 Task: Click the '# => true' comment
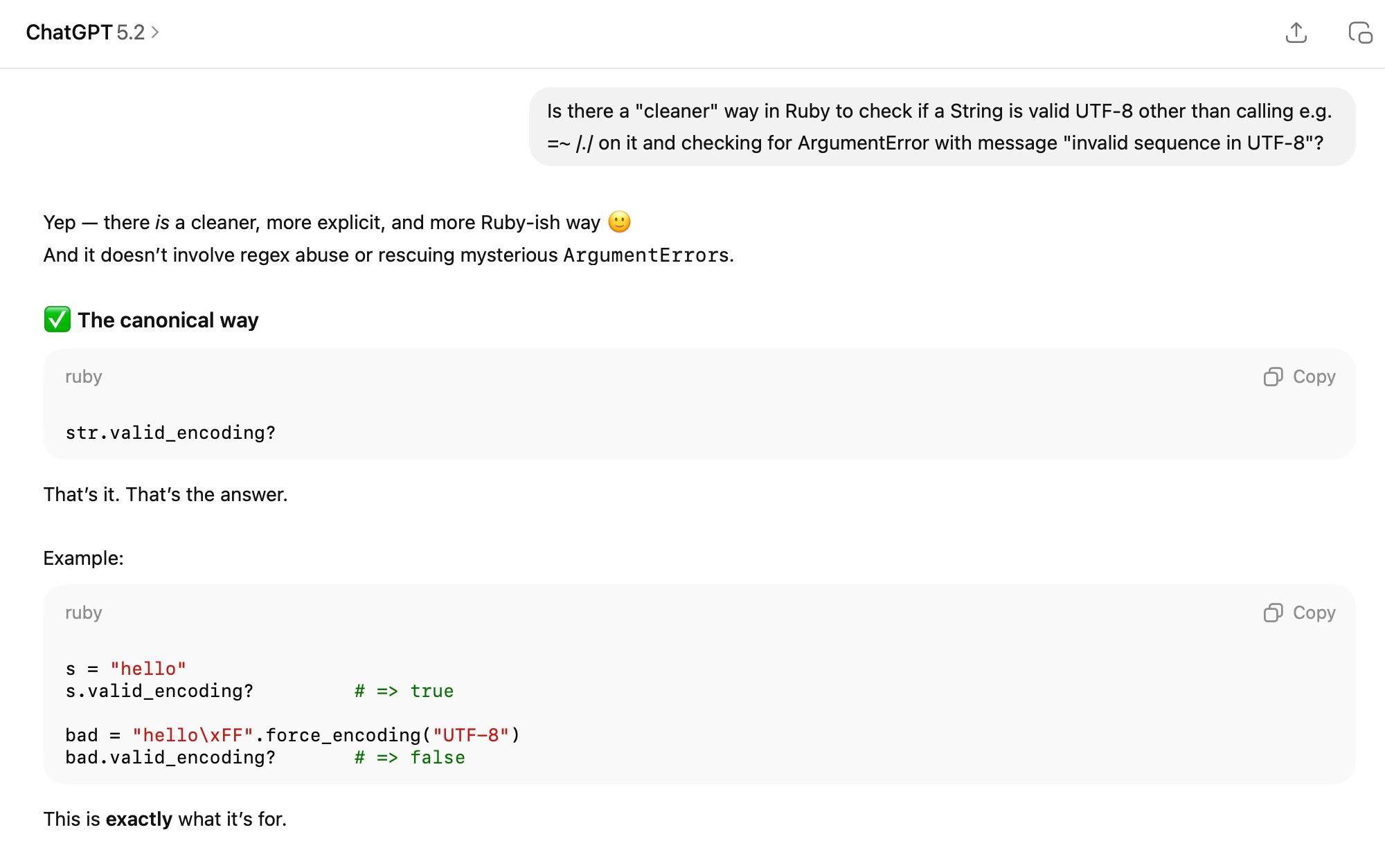click(404, 691)
